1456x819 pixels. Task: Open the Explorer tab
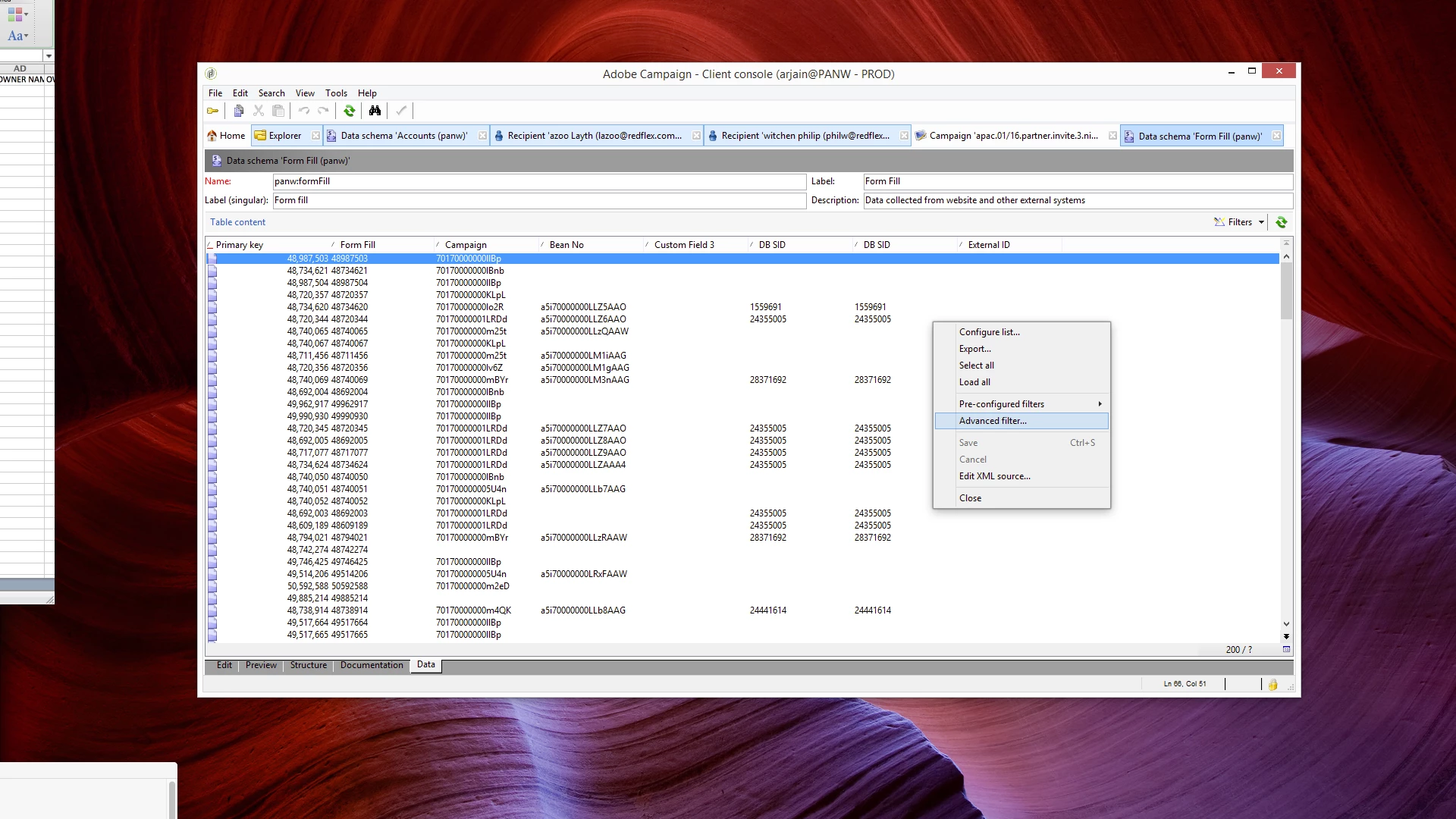click(284, 136)
